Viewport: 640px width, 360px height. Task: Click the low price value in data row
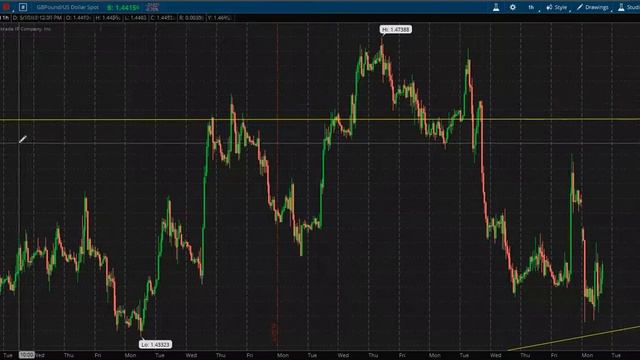tap(136, 18)
